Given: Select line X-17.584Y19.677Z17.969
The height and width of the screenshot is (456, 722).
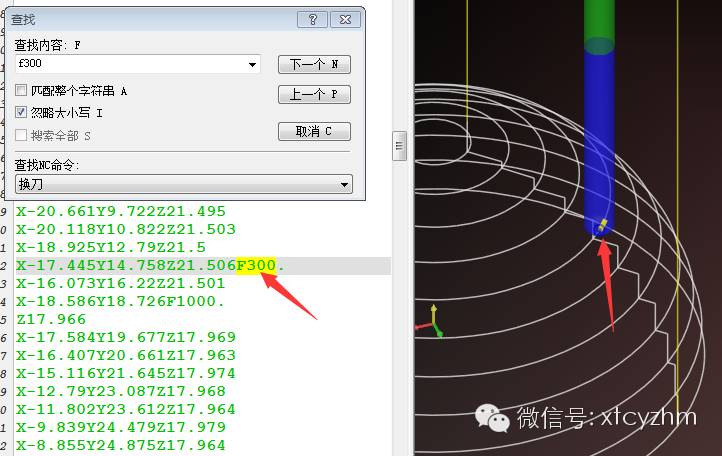Looking at the screenshot, I should tap(126, 337).
